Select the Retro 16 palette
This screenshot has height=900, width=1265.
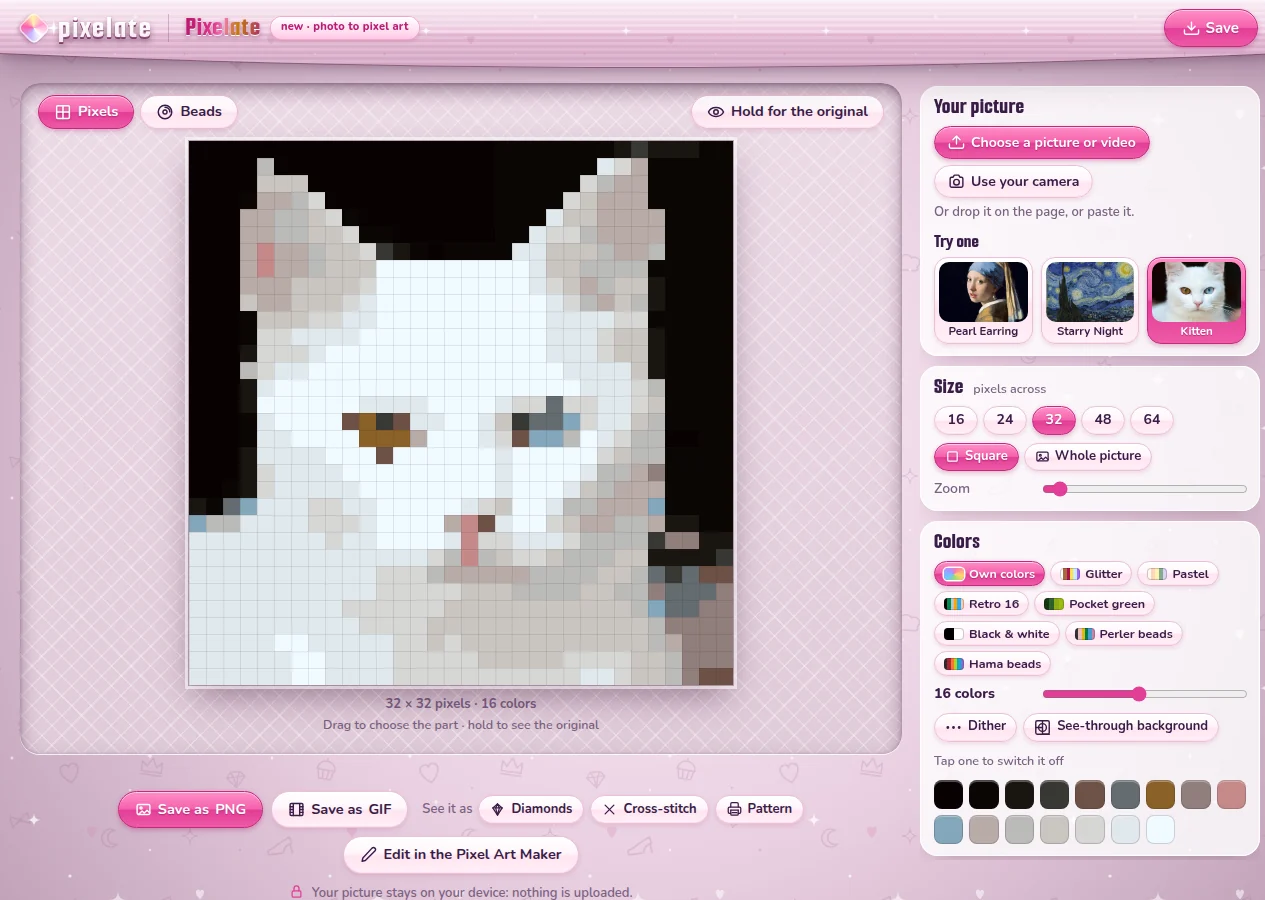(982, 604)
